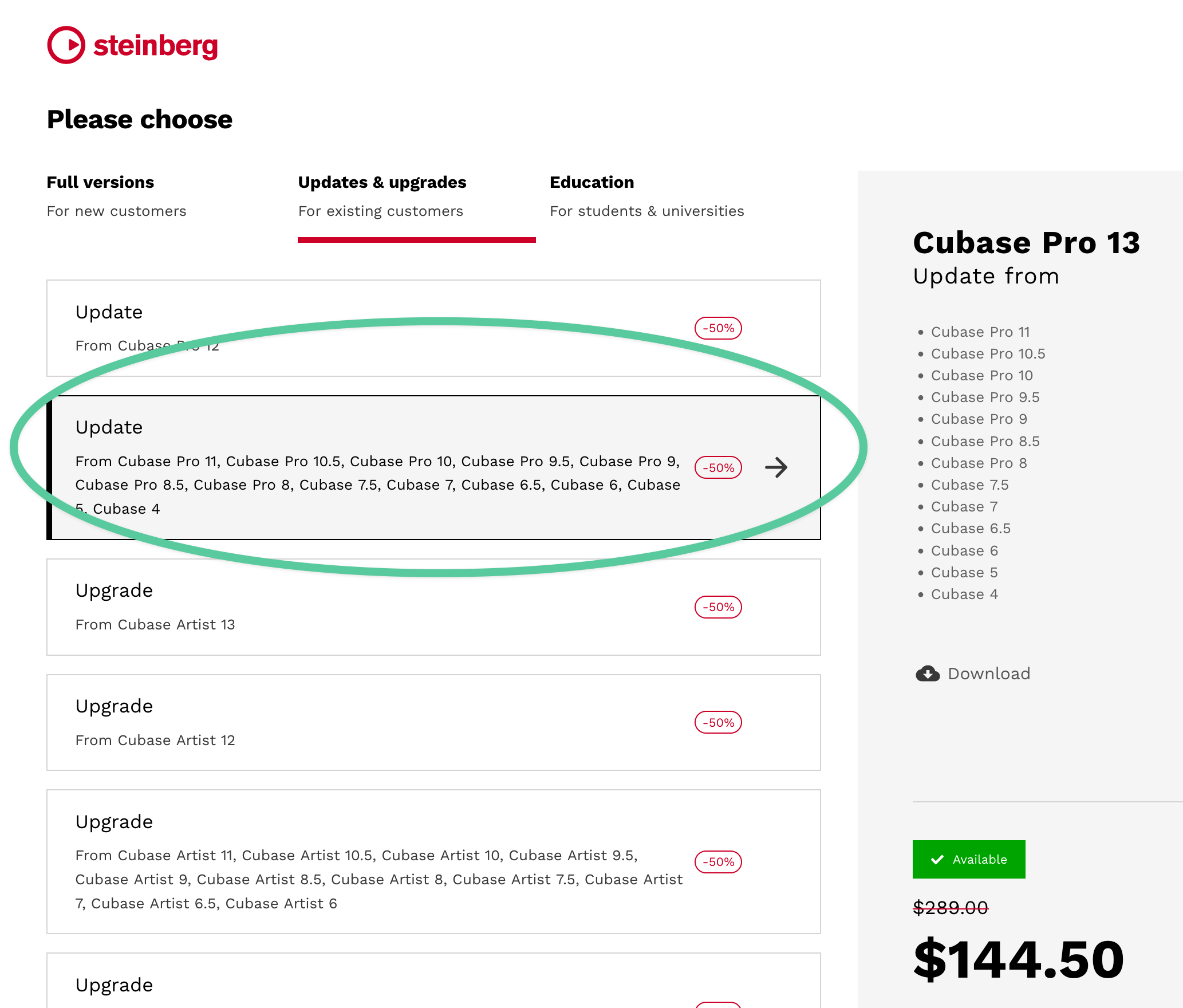Screen dimensions: 1183x1008
Task: Click the -50% badge for Cubase Artist 13
Action: (x=718, y=607)
